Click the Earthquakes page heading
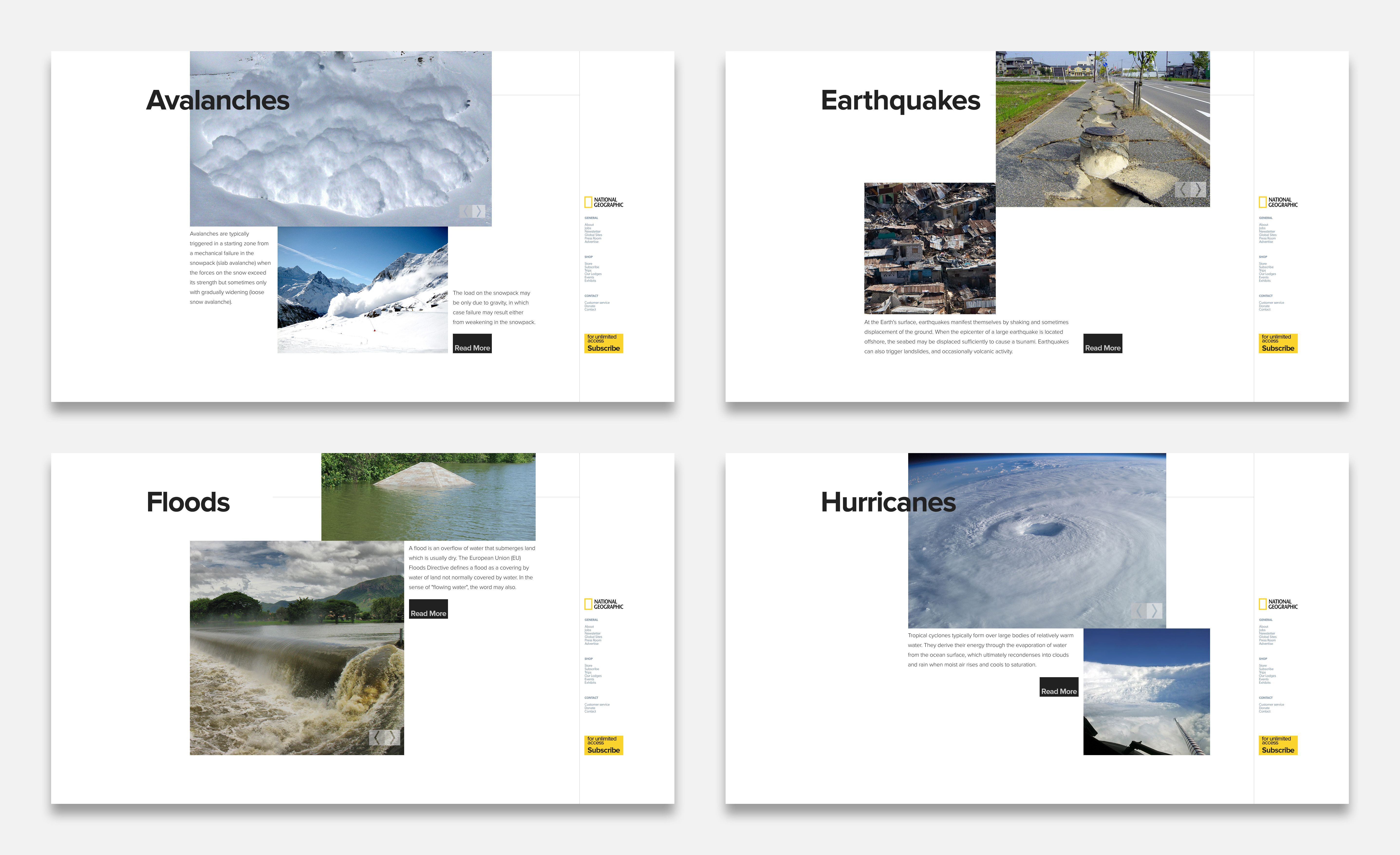The height and width of the screenshot is (855, 1400). click(901, 101)
